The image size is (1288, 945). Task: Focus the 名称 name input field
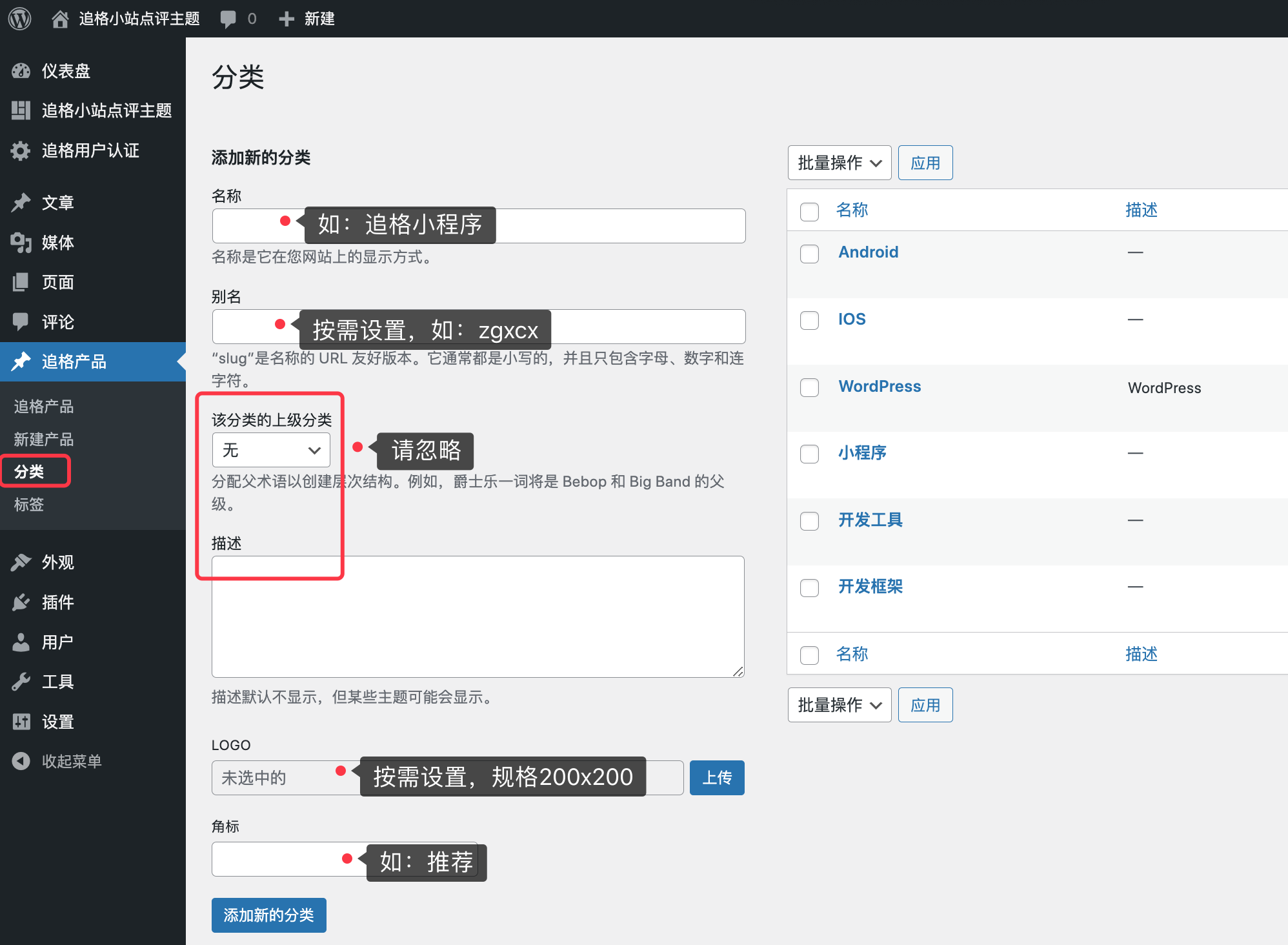coord(479,226)
